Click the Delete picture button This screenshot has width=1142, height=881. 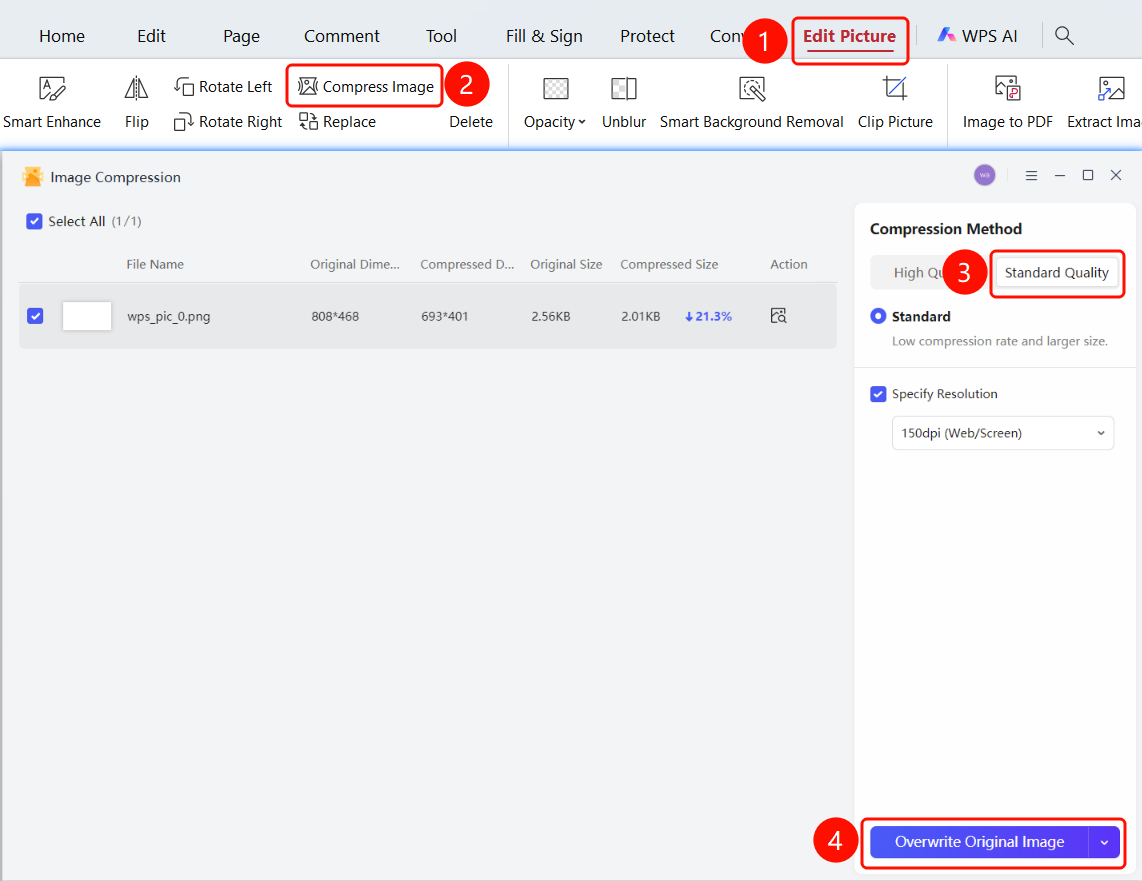[470, 122]
